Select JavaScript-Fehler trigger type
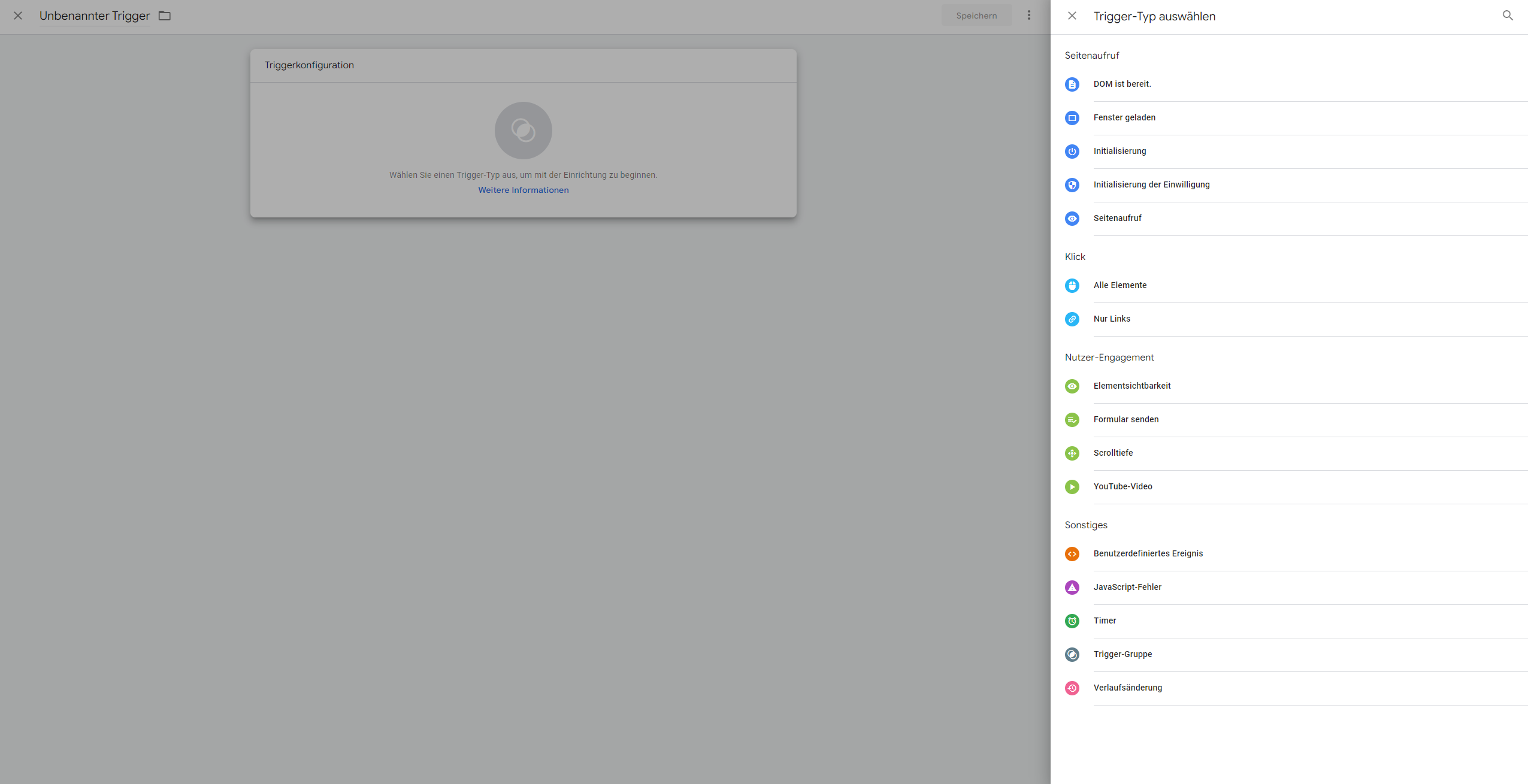Viewport: 1528px width, 784px height. (x=1296, y=588)
